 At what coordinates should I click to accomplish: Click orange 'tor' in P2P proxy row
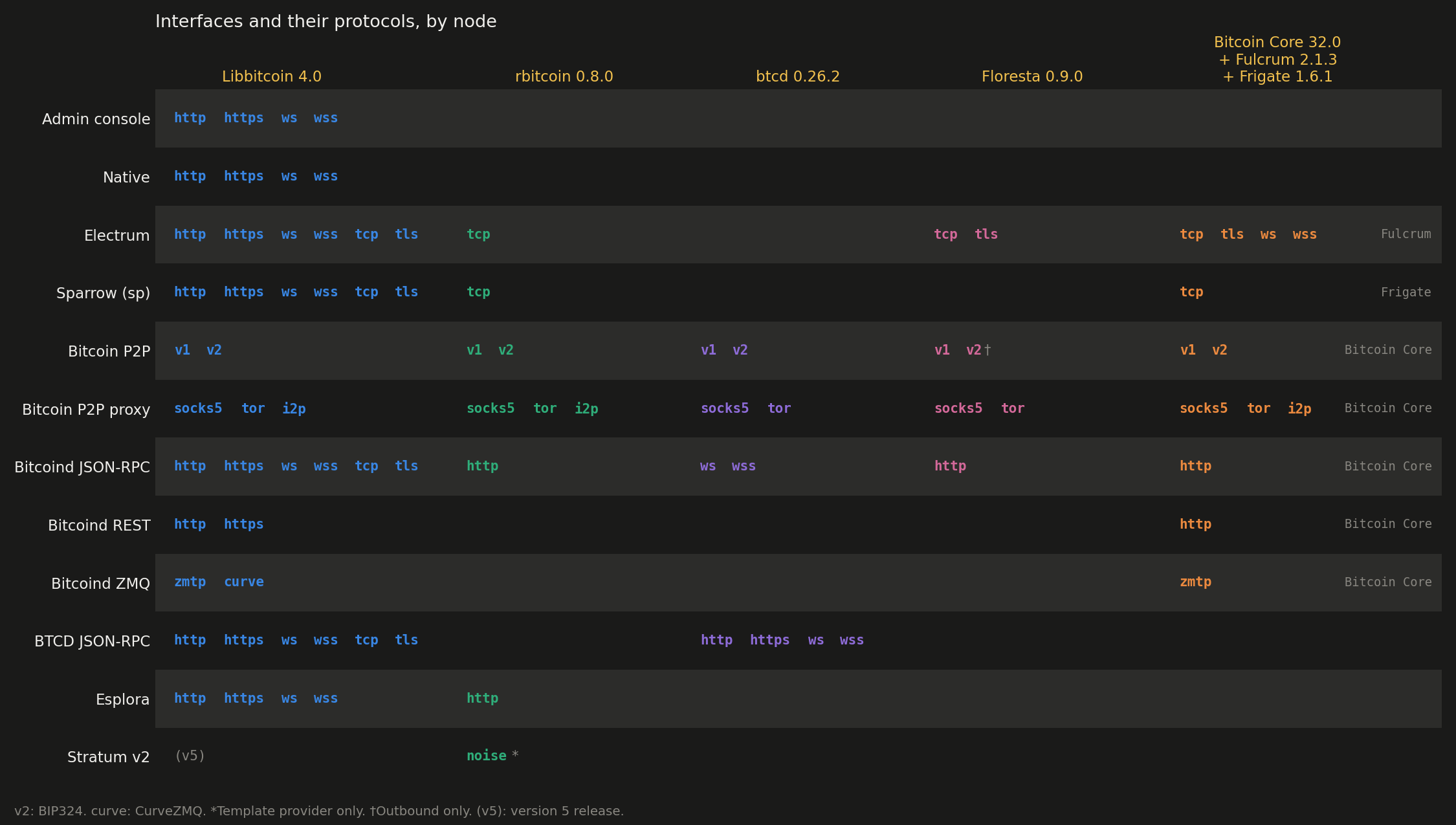[1259, 408]
